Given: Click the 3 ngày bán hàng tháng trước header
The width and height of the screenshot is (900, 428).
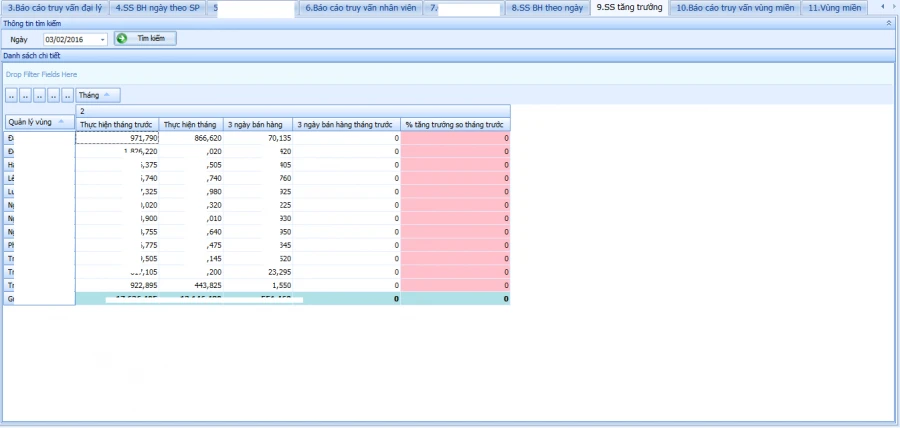Looking at the screenshot, I should tap(347, 124).
